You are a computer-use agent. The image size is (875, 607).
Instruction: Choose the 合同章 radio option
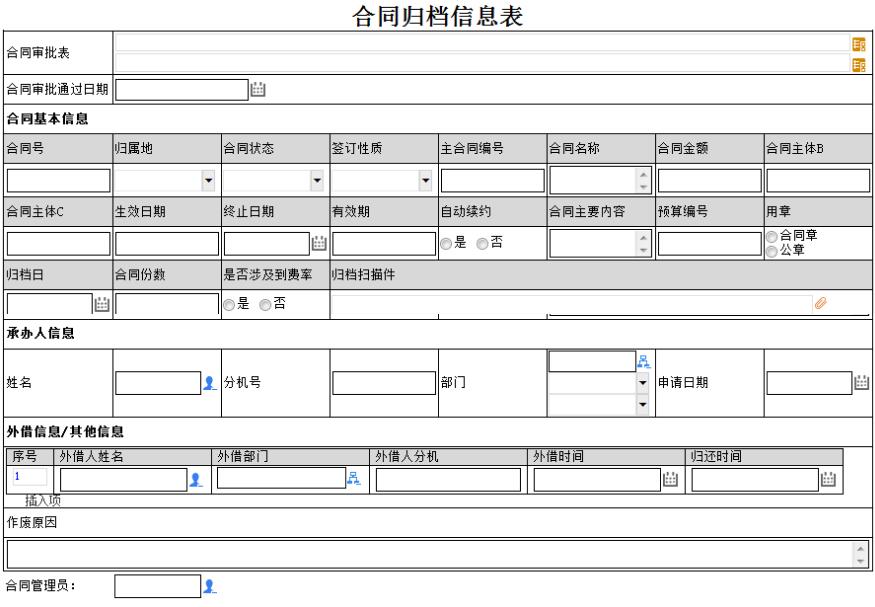tap(772, 236)
